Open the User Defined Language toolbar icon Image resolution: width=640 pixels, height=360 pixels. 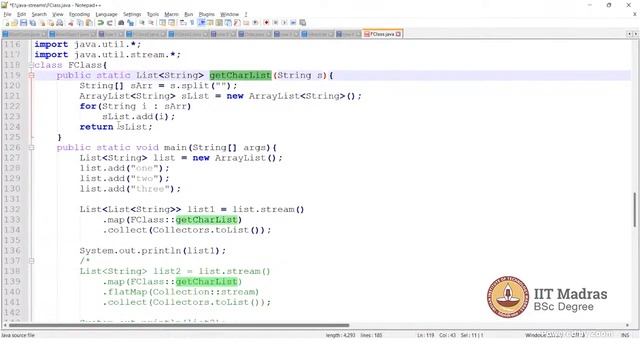[210, 22]
